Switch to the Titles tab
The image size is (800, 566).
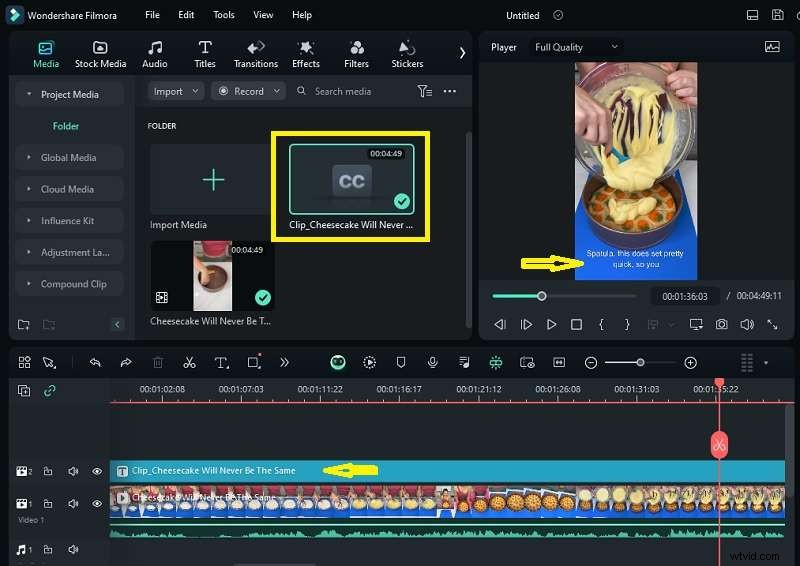click(205, 54)
